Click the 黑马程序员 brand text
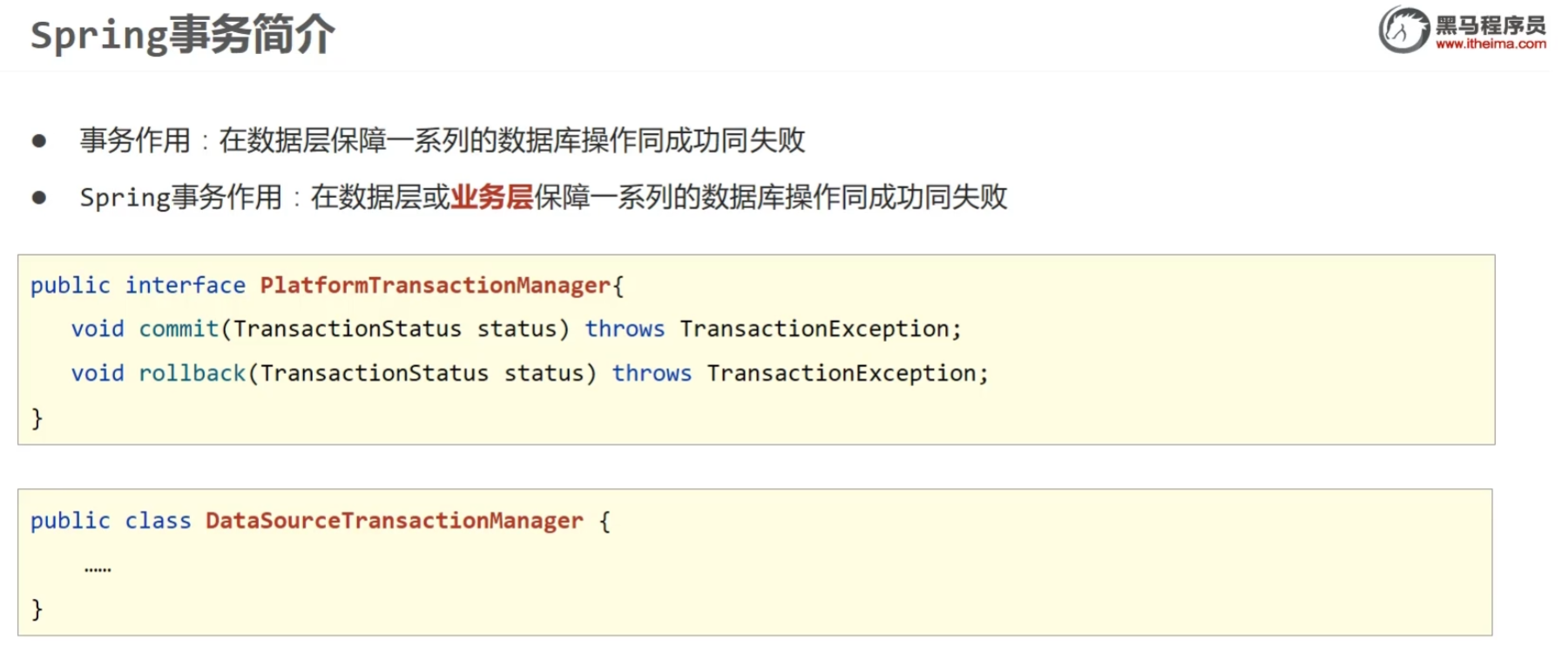Viewport: 1568px width, 652px height. [1491, 24]
